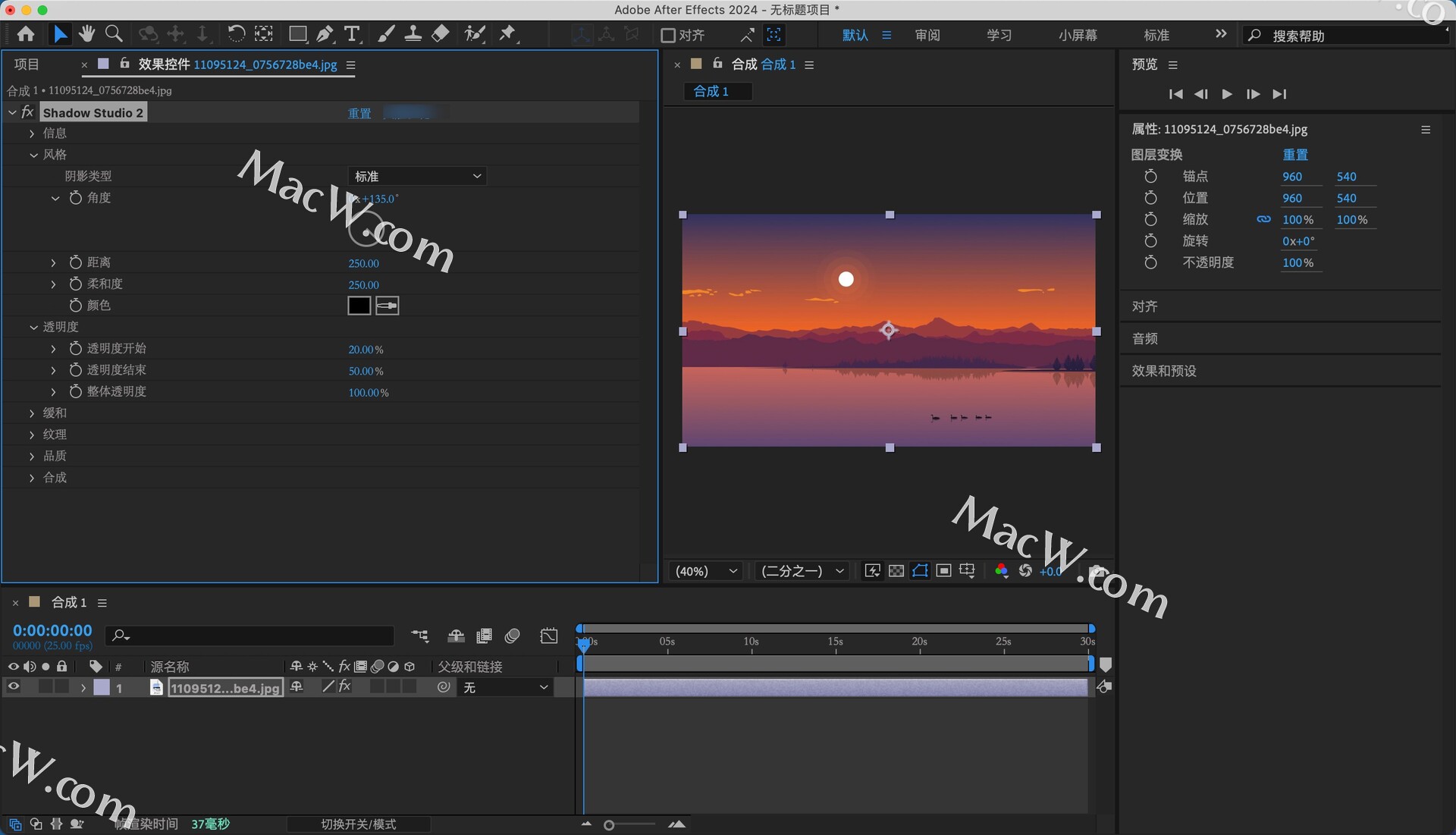This screenshot has width=1456, height=835.
Task: Select the Rotation tool
Action: point(237,33)
